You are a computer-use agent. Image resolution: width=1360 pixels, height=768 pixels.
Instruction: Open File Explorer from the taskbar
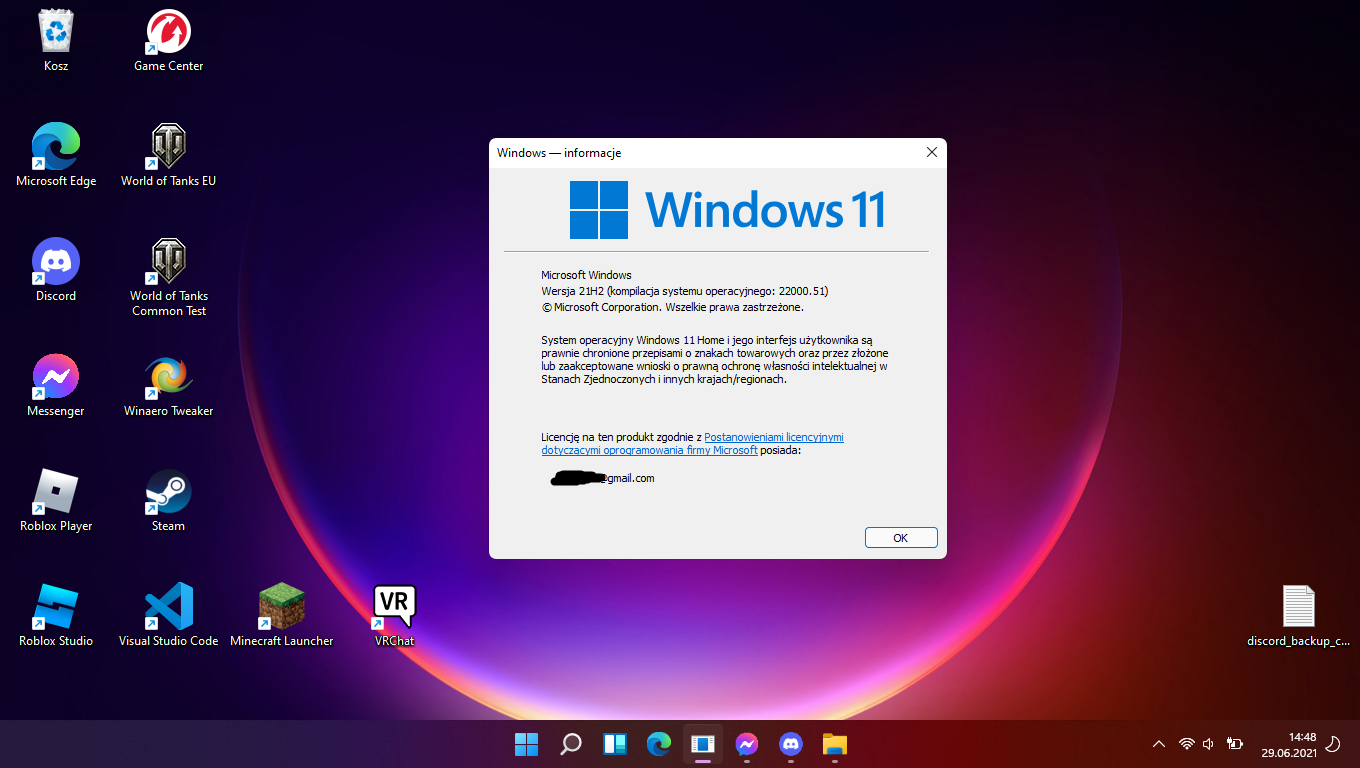[x=834, y=743]
